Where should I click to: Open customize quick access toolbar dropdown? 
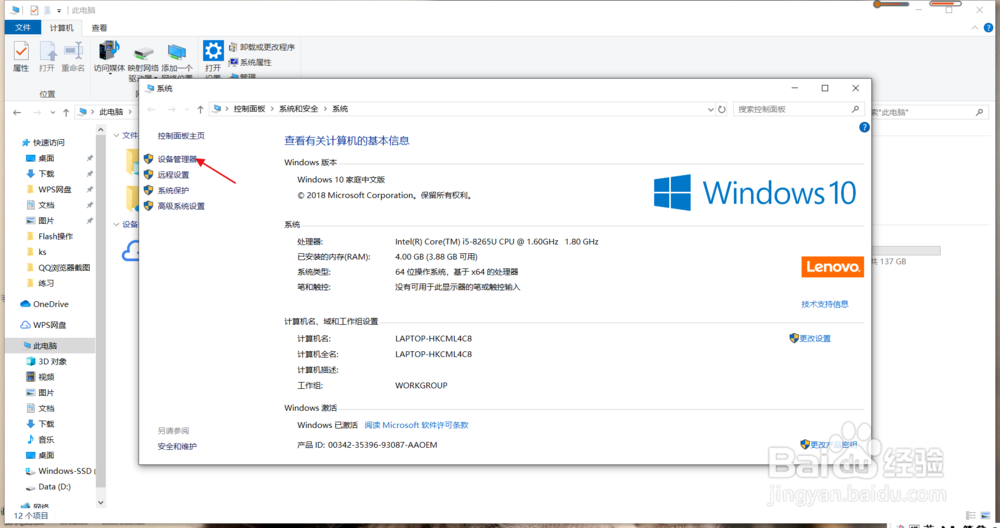coord(59,11)
